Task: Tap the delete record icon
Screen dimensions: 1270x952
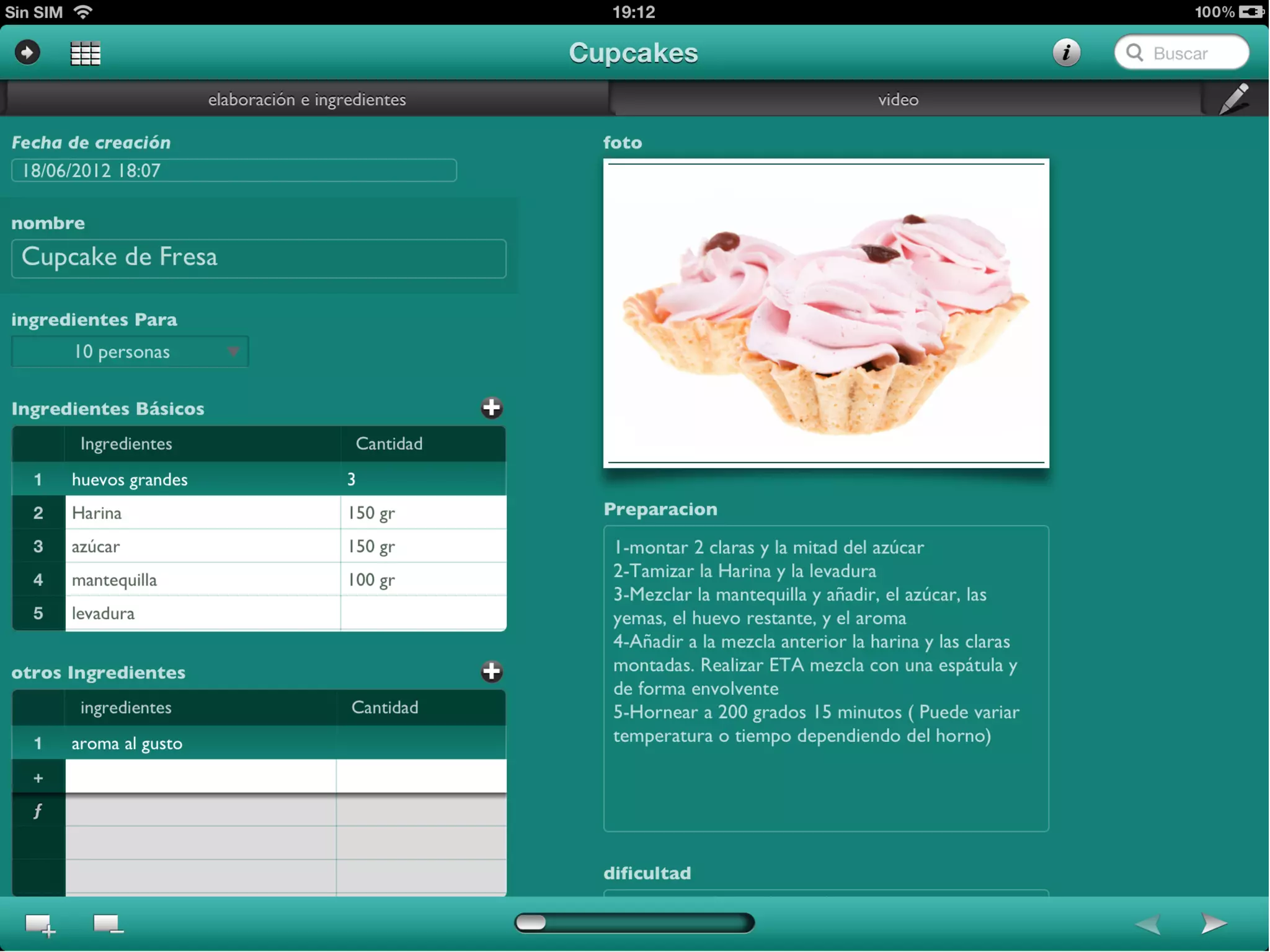Action: [108, 924]
